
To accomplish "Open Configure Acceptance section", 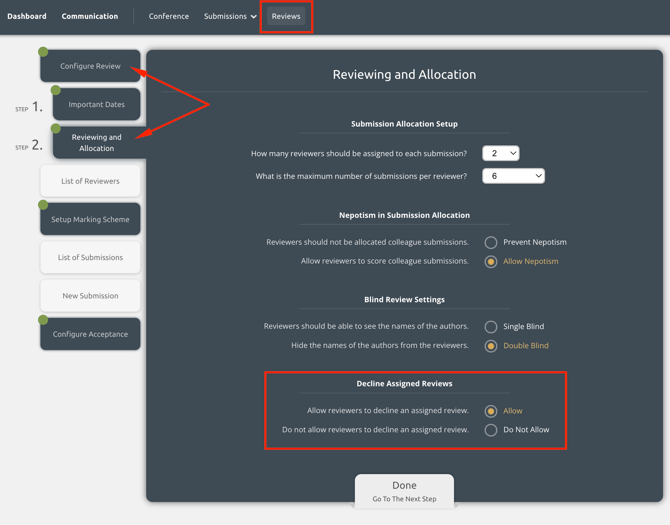I will click(90, 334).
